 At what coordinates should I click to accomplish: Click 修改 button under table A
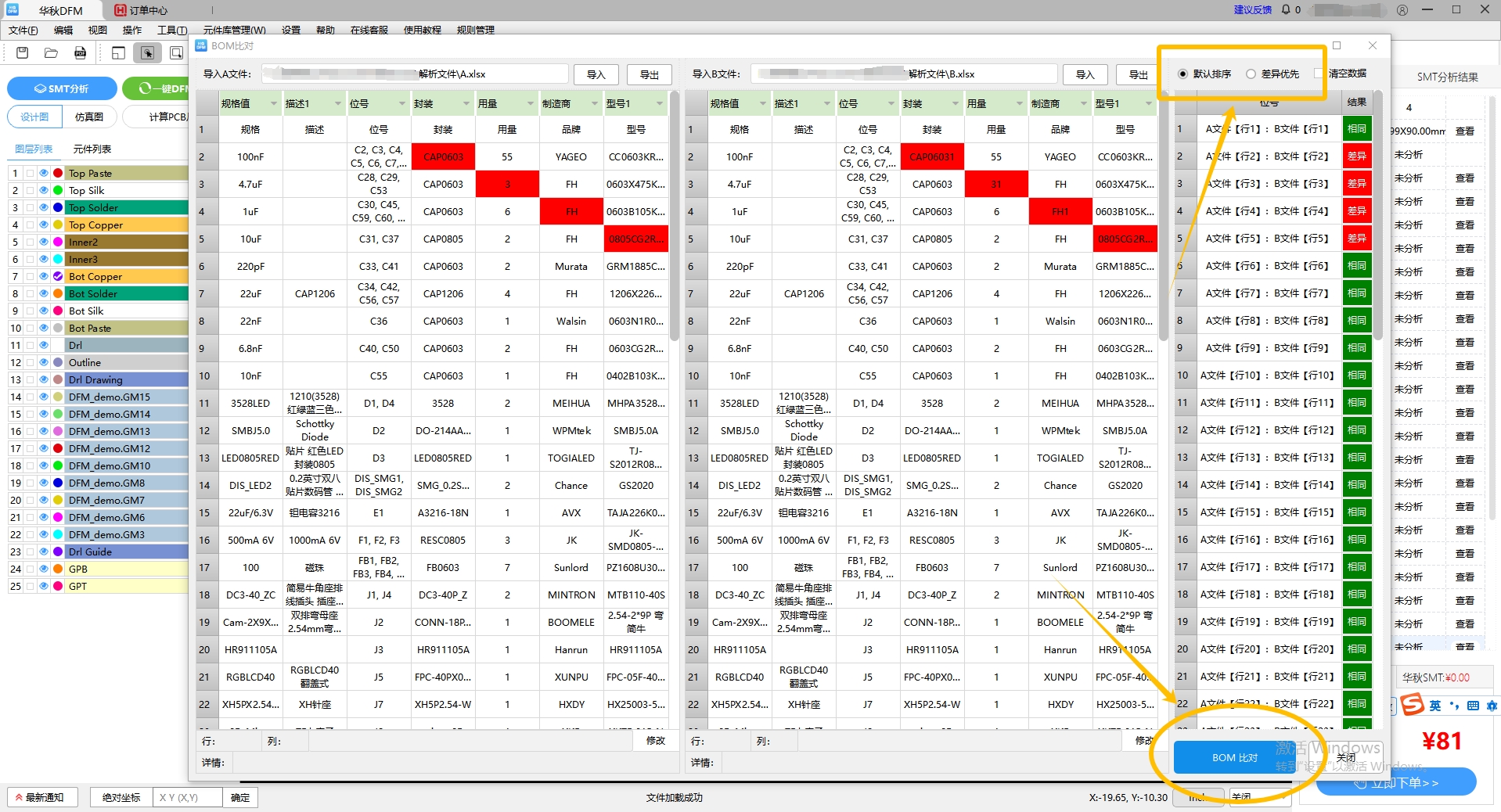(x=656, y=741)
